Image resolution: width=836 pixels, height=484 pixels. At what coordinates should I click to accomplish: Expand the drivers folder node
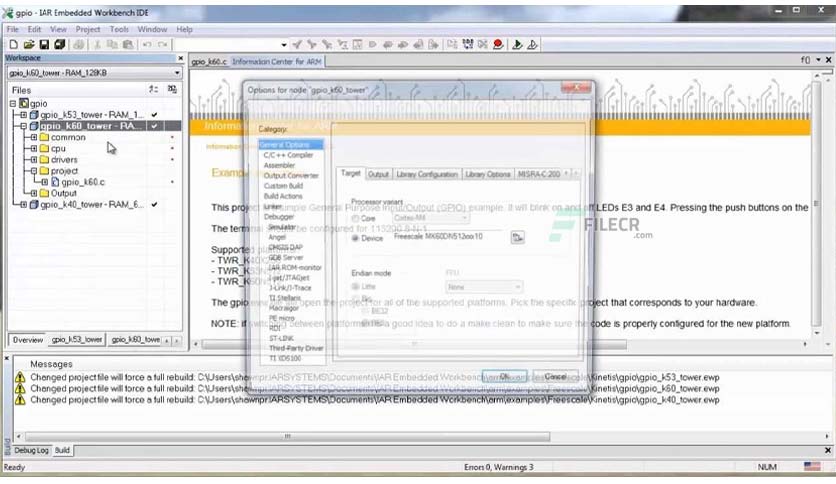pos(34,159)
